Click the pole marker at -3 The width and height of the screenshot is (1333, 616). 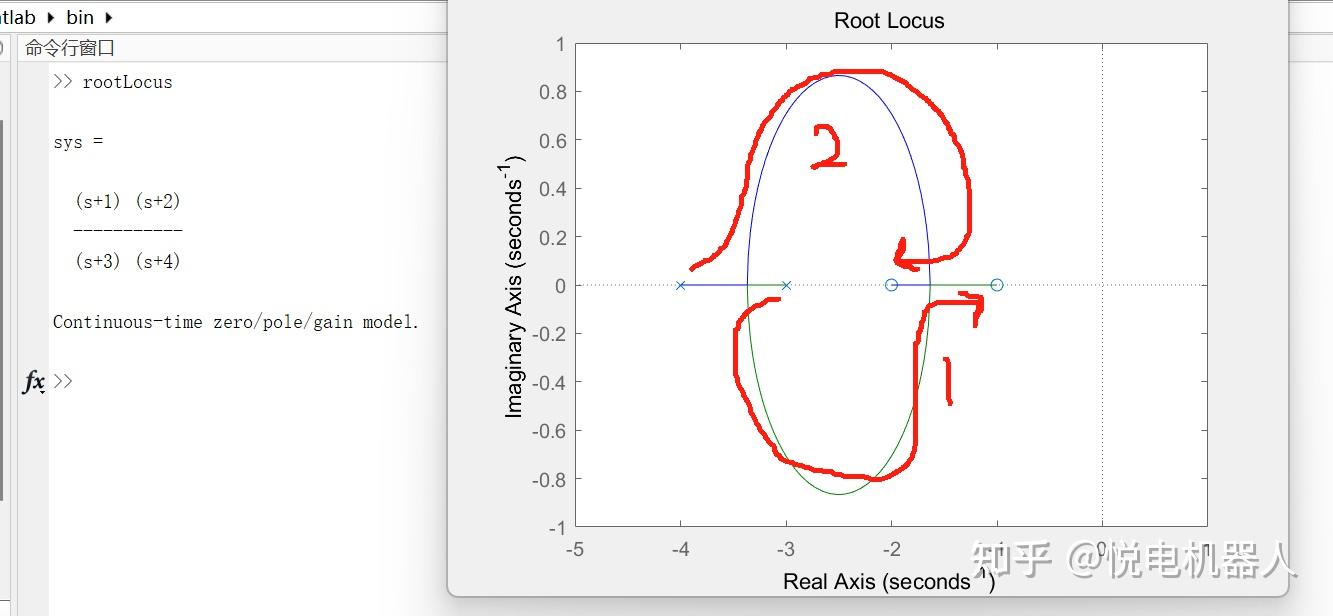click(786, 285)
